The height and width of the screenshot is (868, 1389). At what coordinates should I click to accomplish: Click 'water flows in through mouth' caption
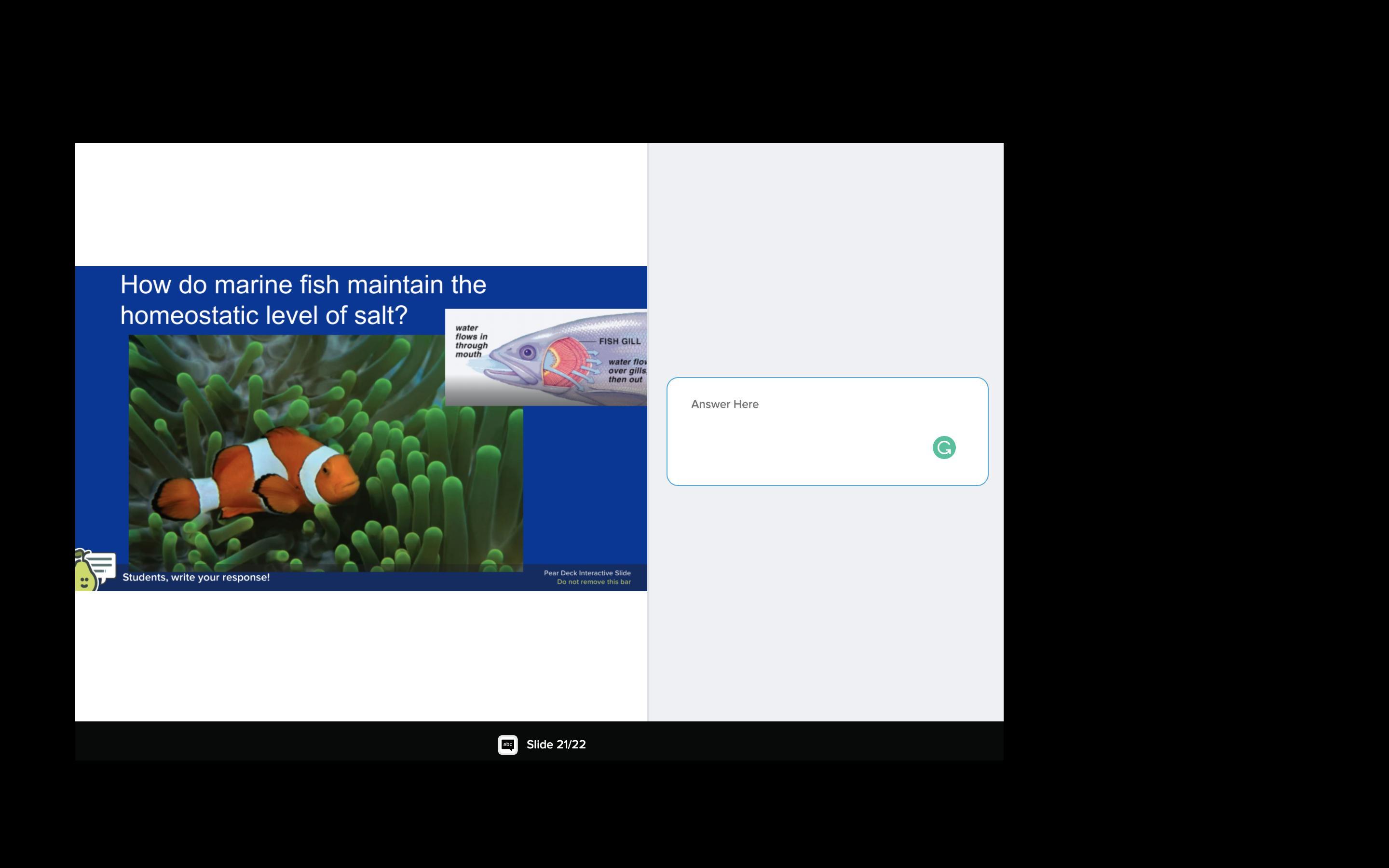click(471, 341)
